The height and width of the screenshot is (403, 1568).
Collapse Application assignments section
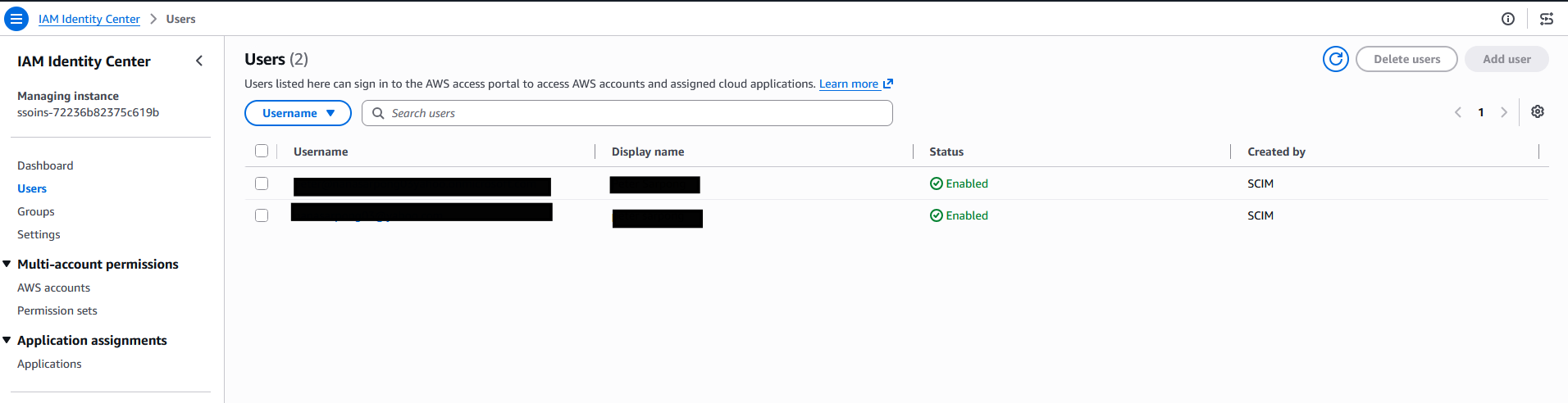[7, 340]
